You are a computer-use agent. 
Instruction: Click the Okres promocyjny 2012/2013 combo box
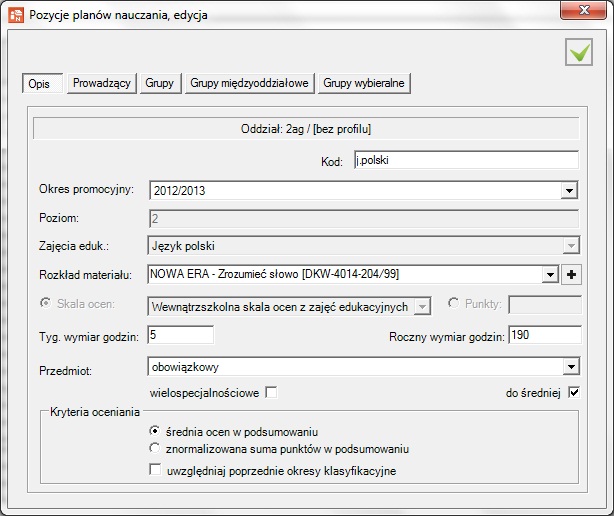click(x=363, y=191)
